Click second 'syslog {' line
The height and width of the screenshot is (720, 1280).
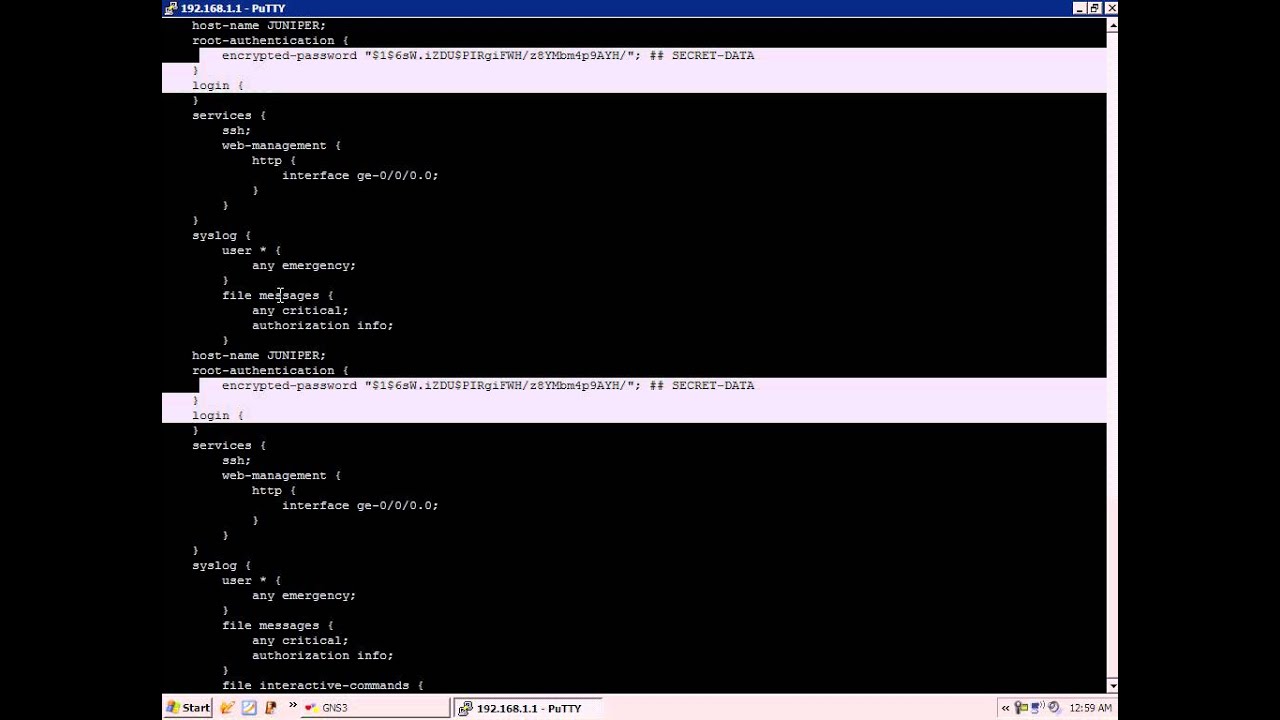[222, 566]
